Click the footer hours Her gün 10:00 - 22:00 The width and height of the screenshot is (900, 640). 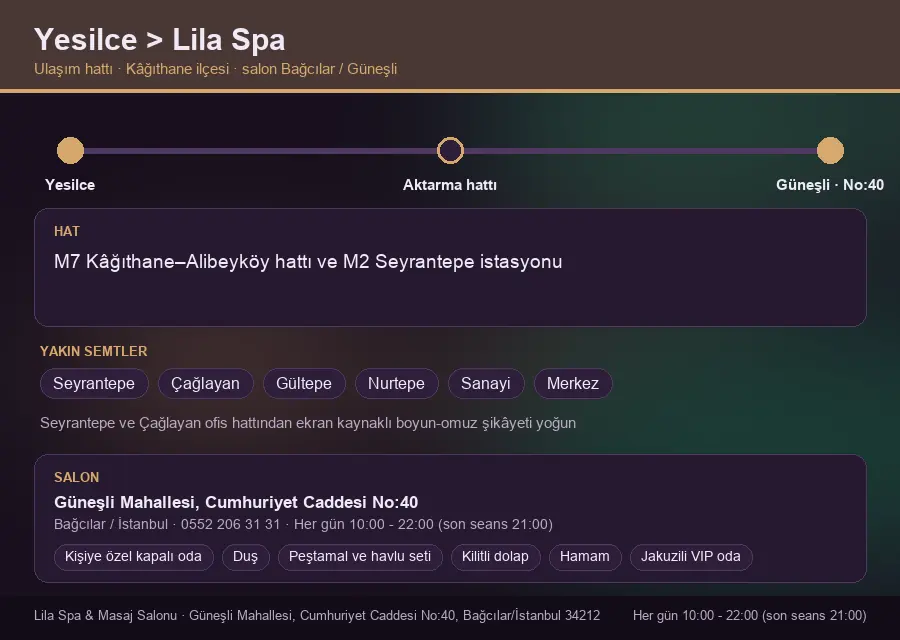[750, 616]
